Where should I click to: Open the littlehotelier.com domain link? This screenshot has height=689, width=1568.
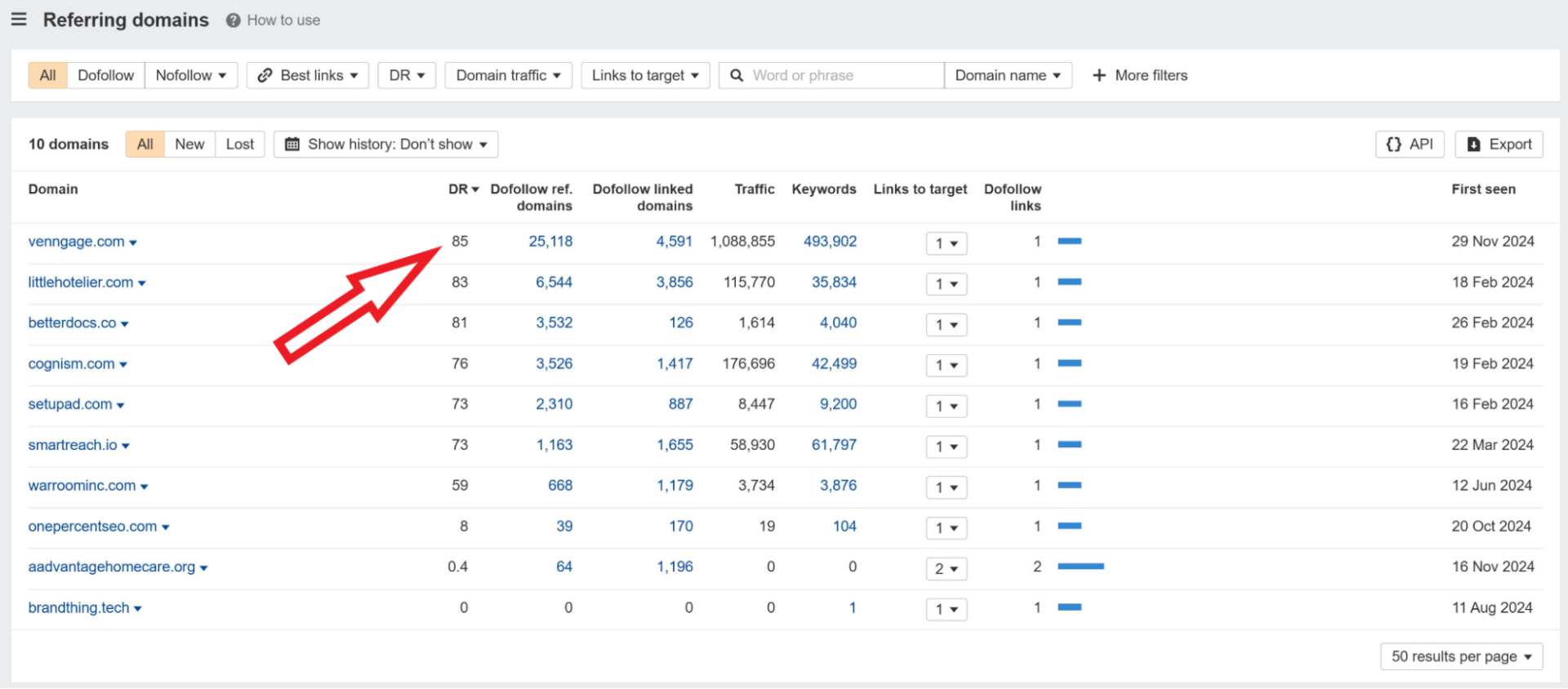pos(81,282)
